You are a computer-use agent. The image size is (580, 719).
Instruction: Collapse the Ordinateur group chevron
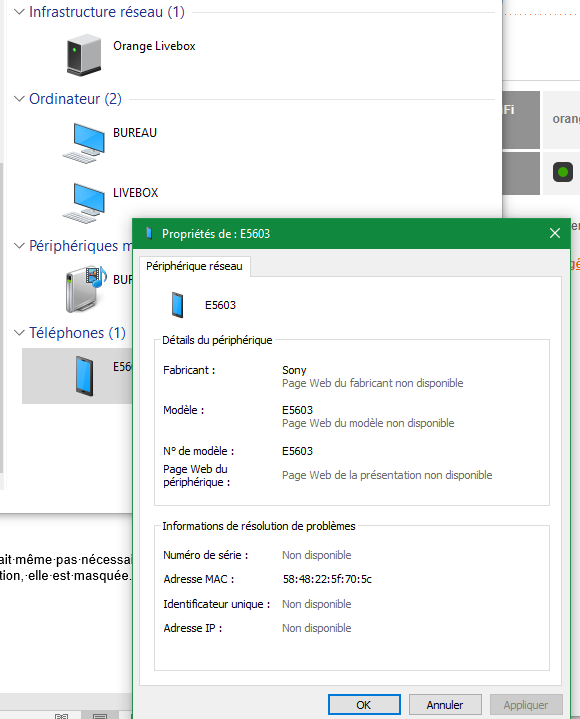pos(19,99)
